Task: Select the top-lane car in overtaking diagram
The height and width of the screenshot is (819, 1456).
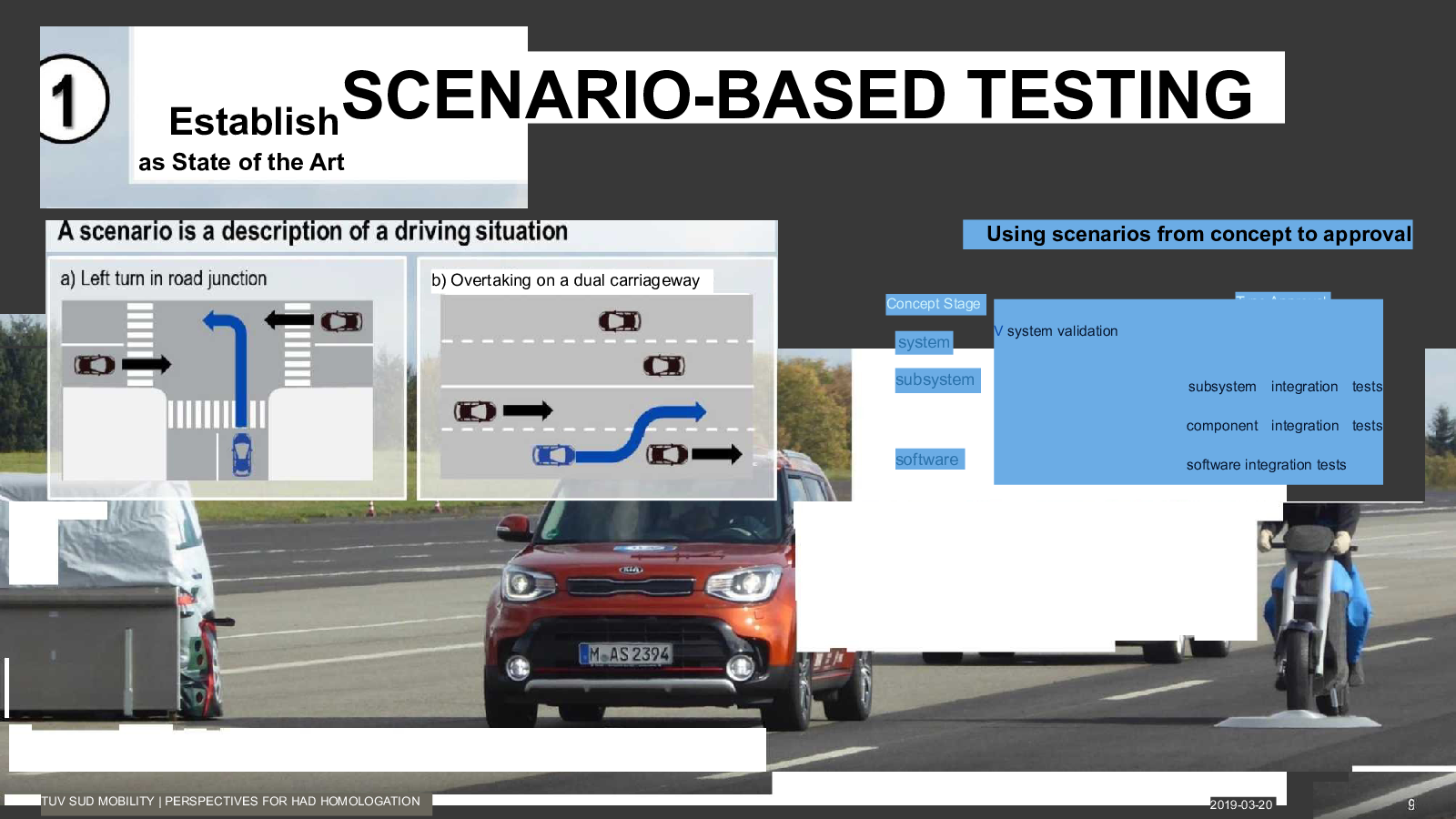Action: click(x=620, y=321)
